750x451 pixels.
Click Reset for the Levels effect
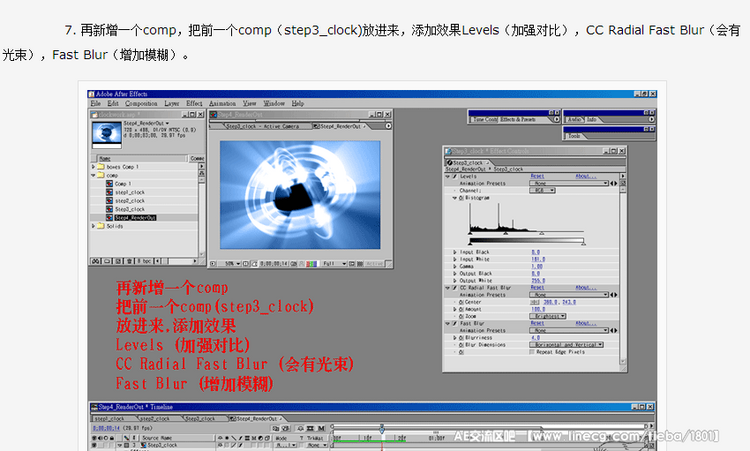538,176
